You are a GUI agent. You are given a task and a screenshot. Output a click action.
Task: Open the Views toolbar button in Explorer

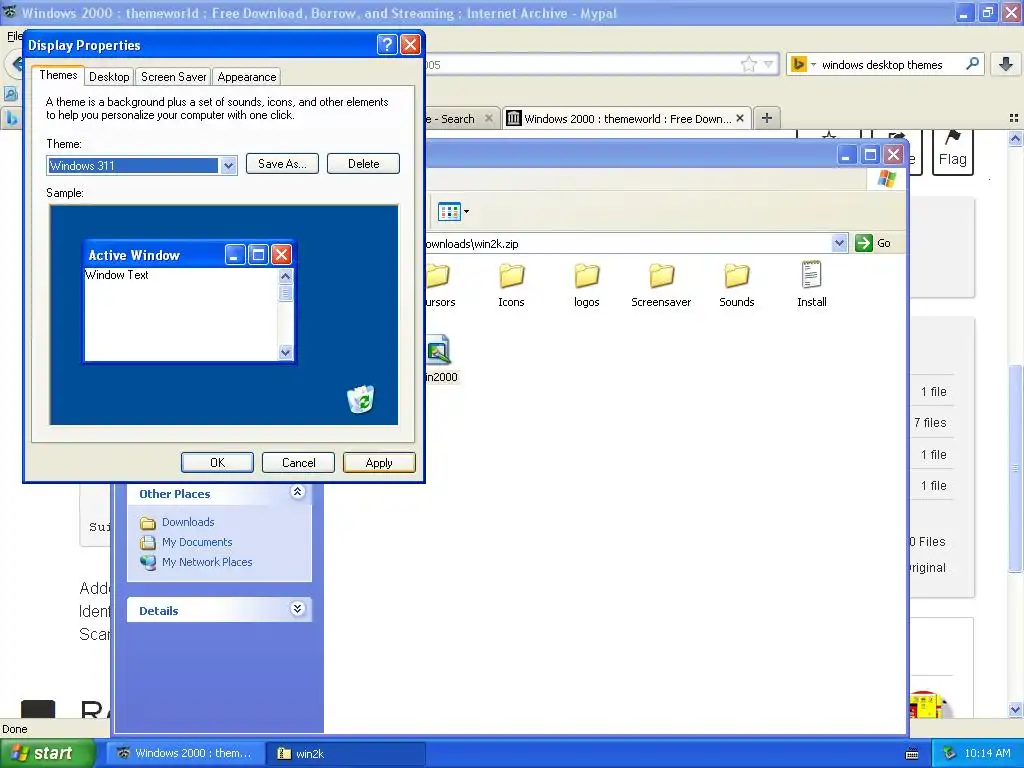453,212
